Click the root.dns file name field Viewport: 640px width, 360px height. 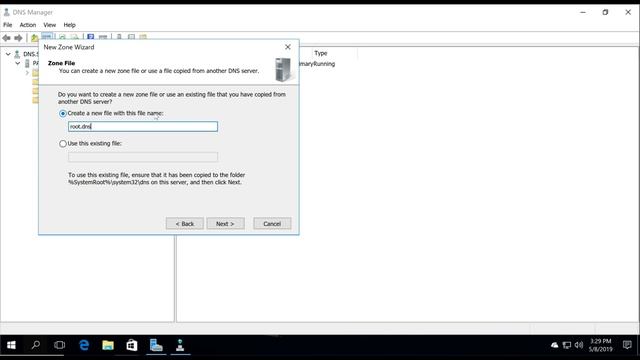(x=143, y=127)
